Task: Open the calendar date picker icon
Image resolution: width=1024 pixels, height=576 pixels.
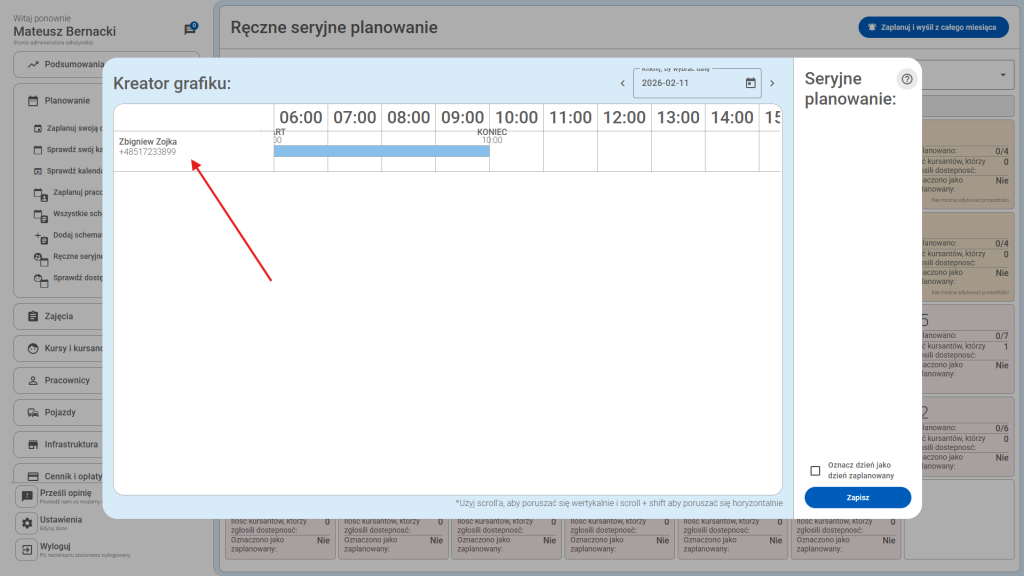Action: [x=750, y=83]
